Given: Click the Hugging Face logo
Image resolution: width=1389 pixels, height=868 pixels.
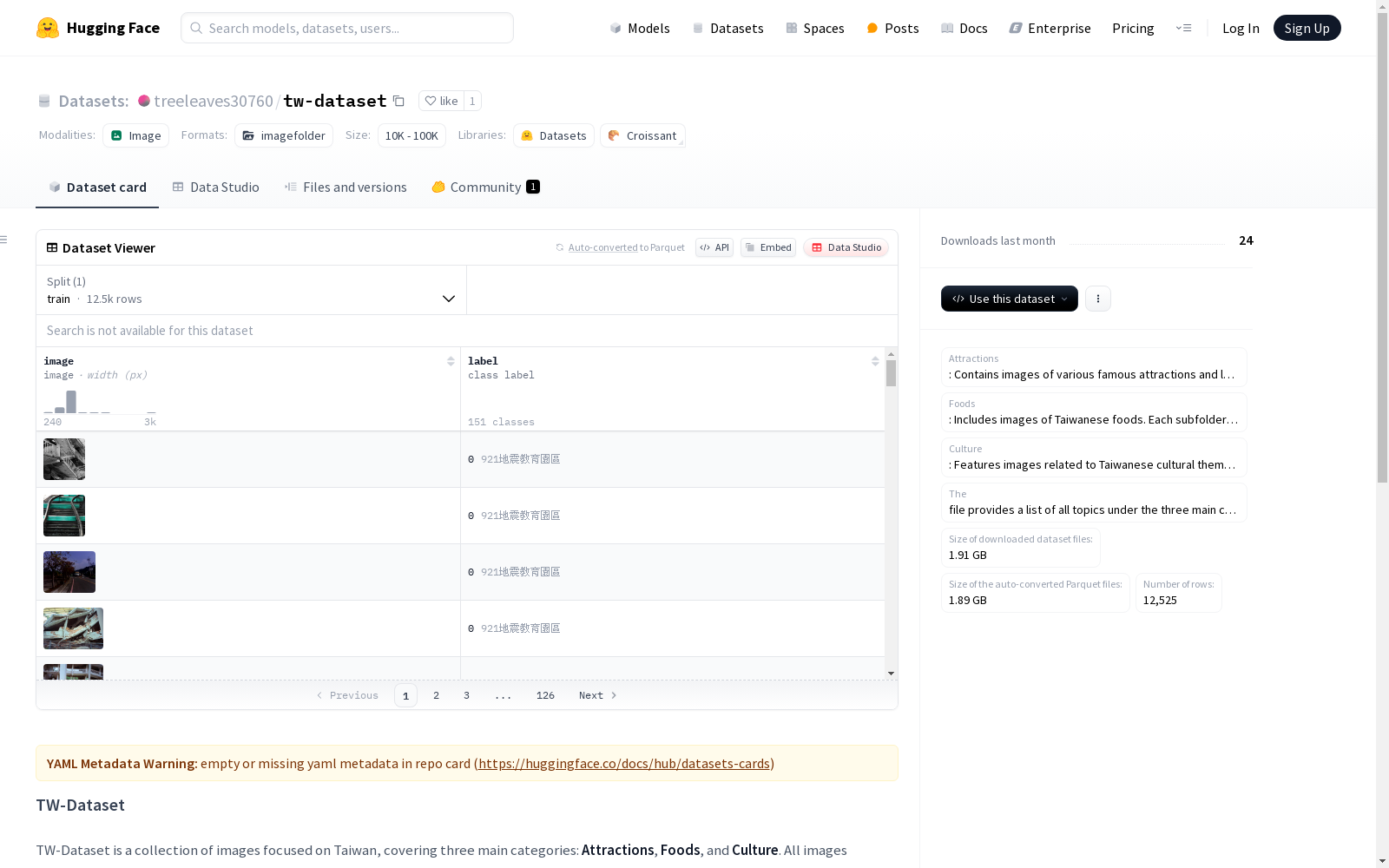Looking at the screenshot, I should 97,28.
